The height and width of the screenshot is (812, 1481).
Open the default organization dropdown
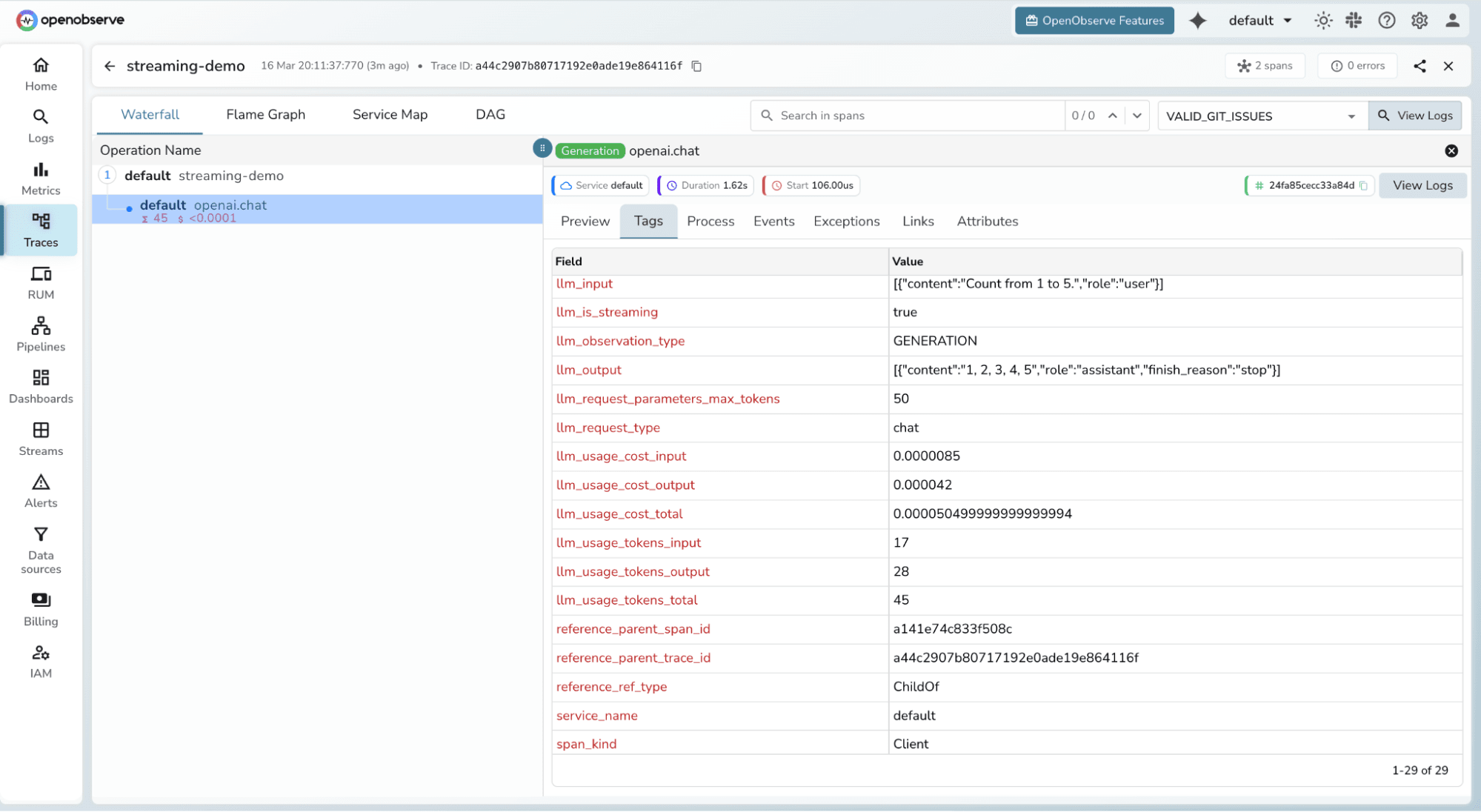(1259, 20)
